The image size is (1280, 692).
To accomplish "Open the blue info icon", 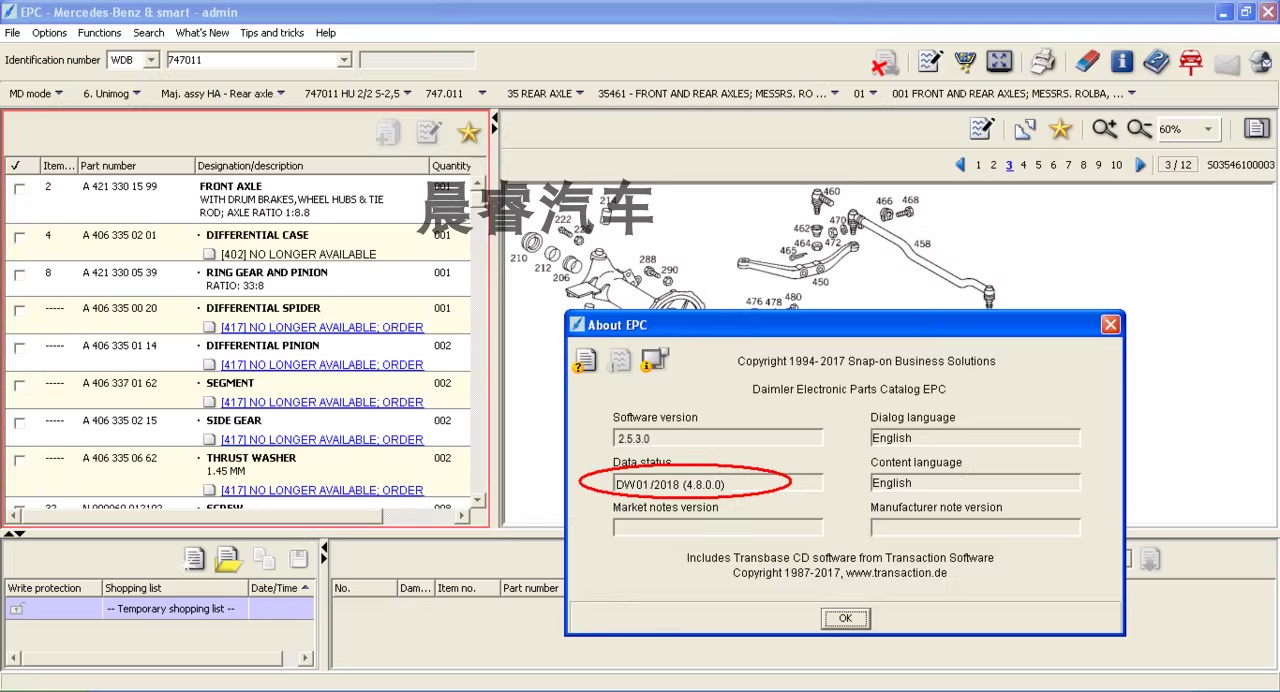I will (1122, 62).
